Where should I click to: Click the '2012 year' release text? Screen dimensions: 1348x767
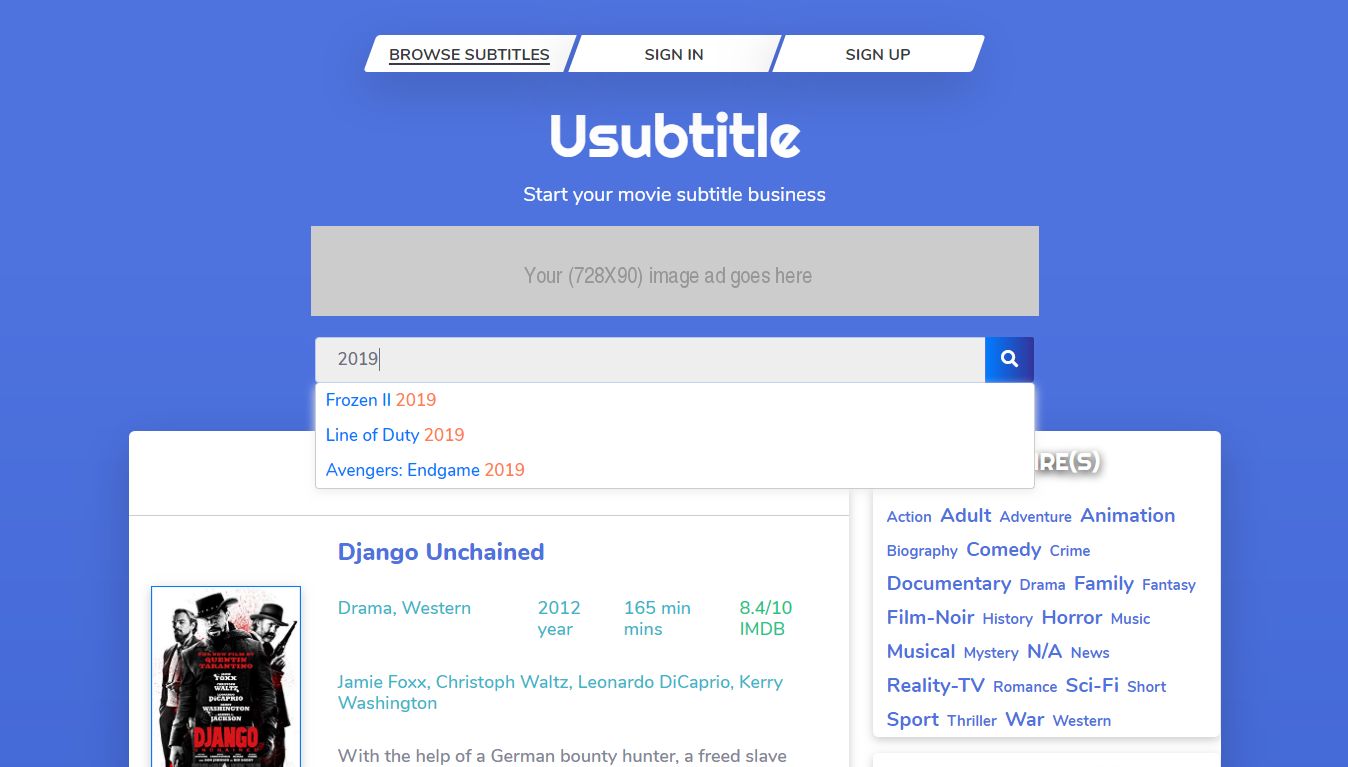[x=559, y=618]
